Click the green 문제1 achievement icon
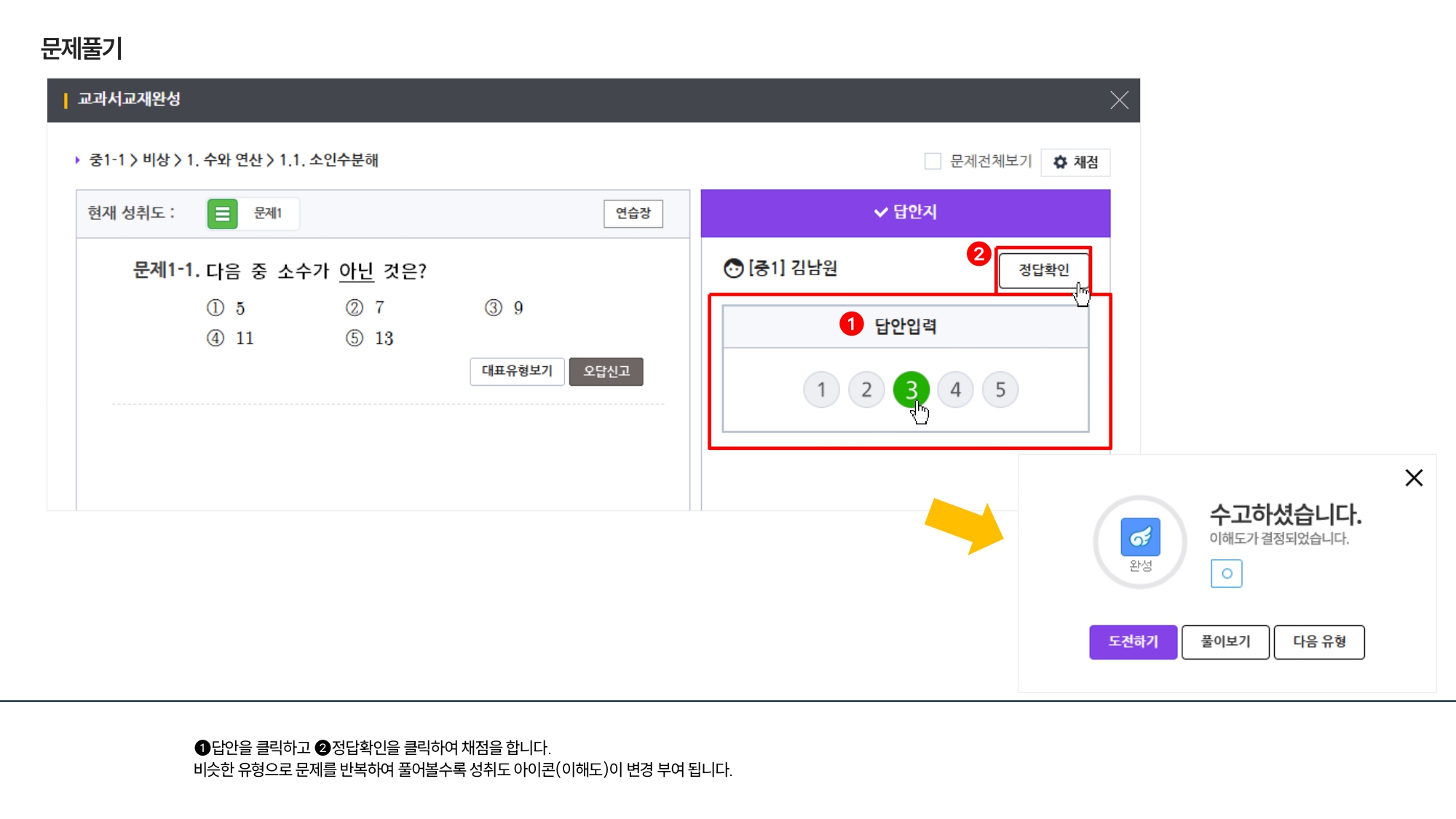This screenshot has height=819, width=1456. click(222, 213)
